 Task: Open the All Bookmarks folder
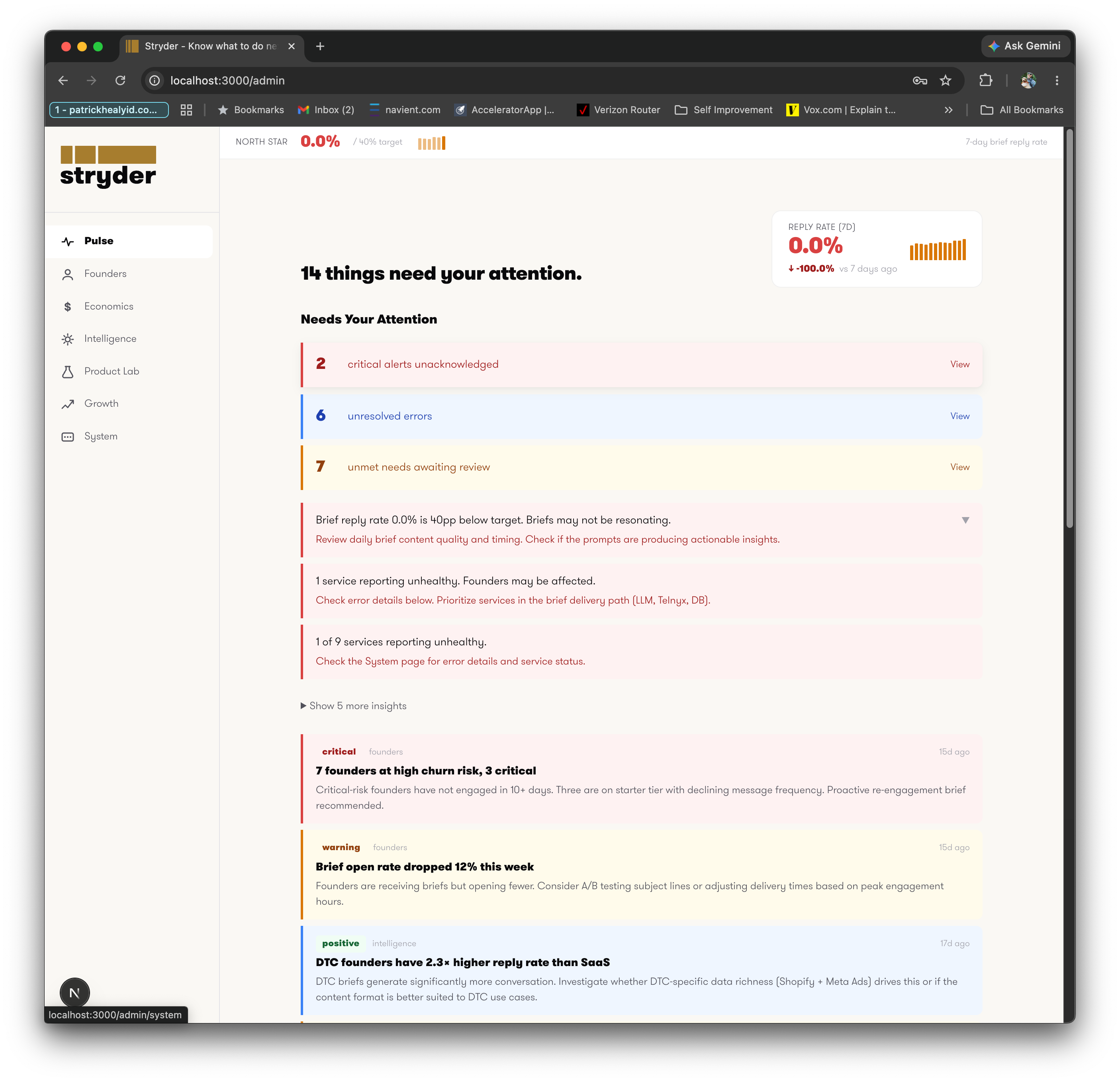tap(1022, 110)
